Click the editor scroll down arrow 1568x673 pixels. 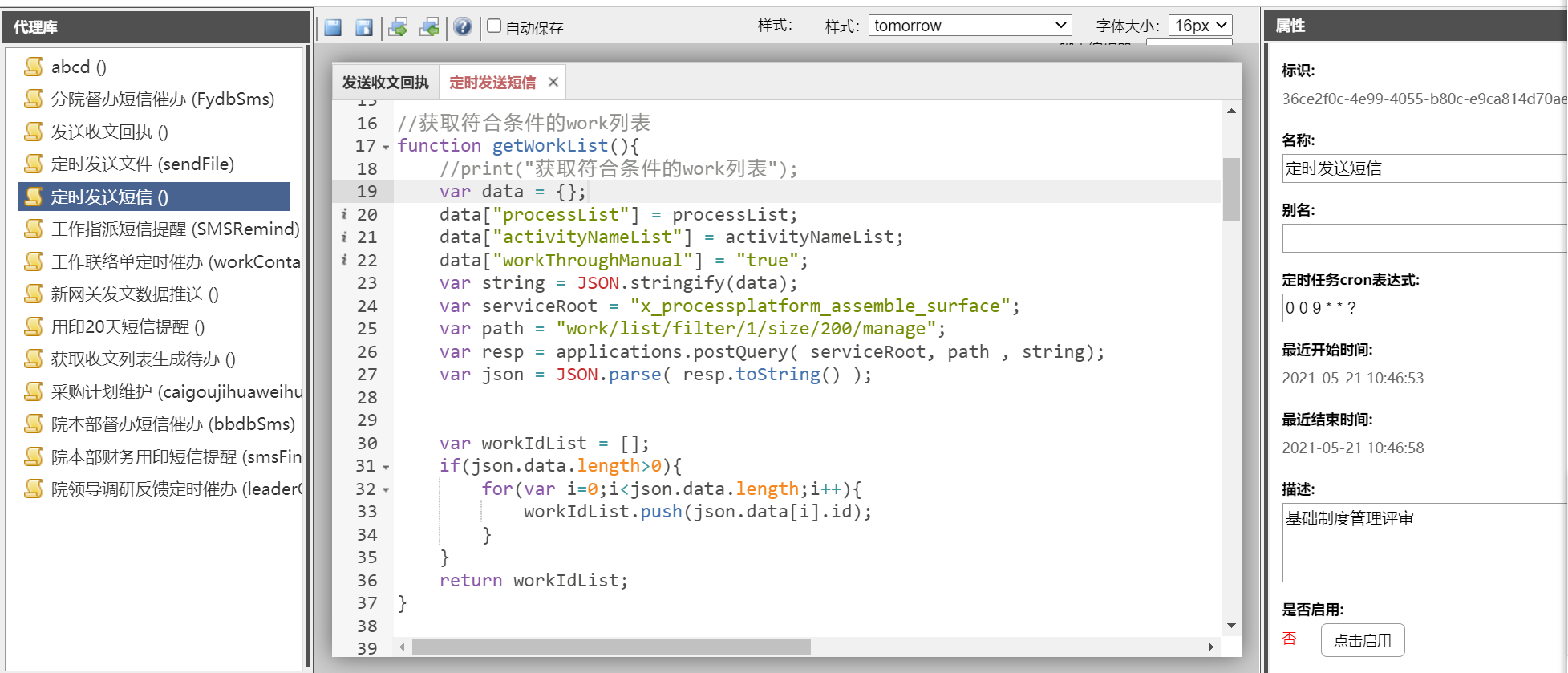1231,626
